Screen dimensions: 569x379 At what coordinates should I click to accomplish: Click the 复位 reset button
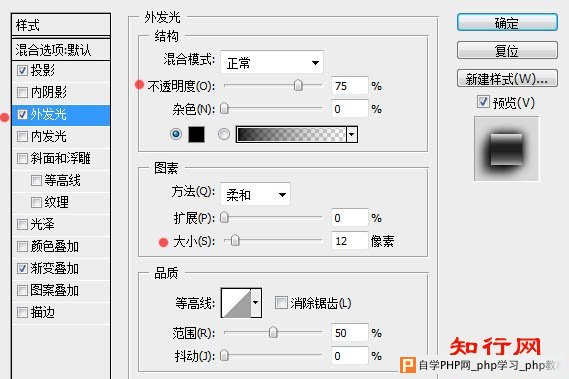[x=507, y=50]
